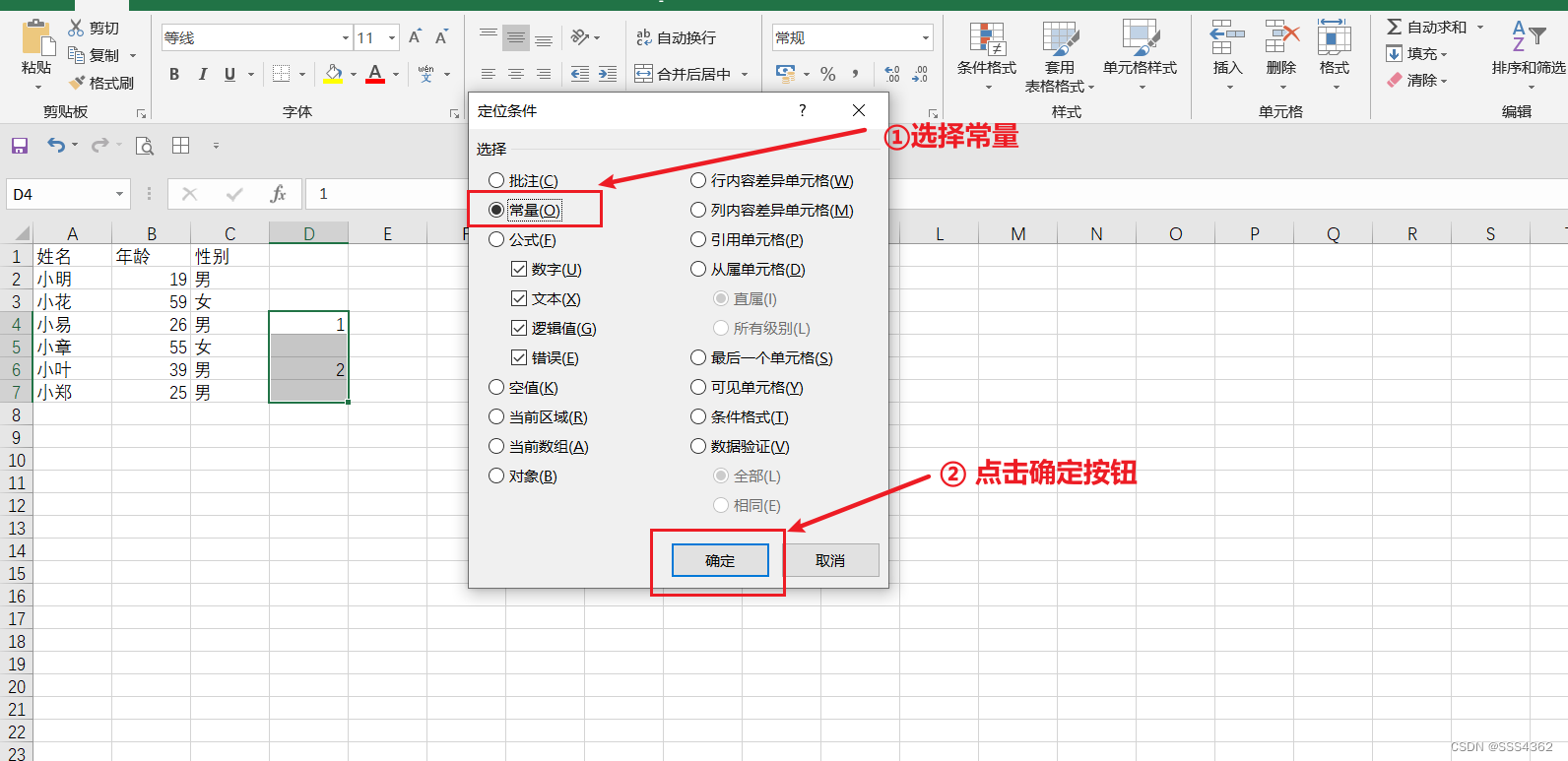Open Conditional Formatting icon

(987, 38)
